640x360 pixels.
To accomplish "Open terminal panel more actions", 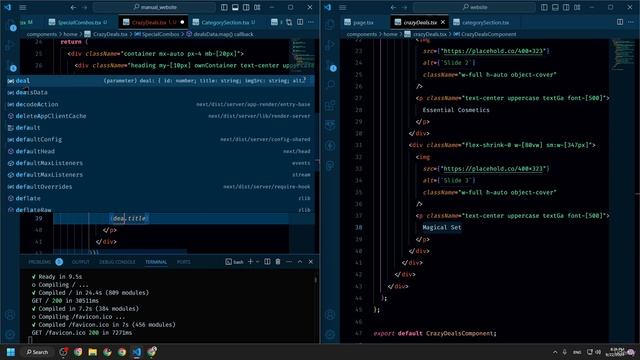I will tap(289, 262).
